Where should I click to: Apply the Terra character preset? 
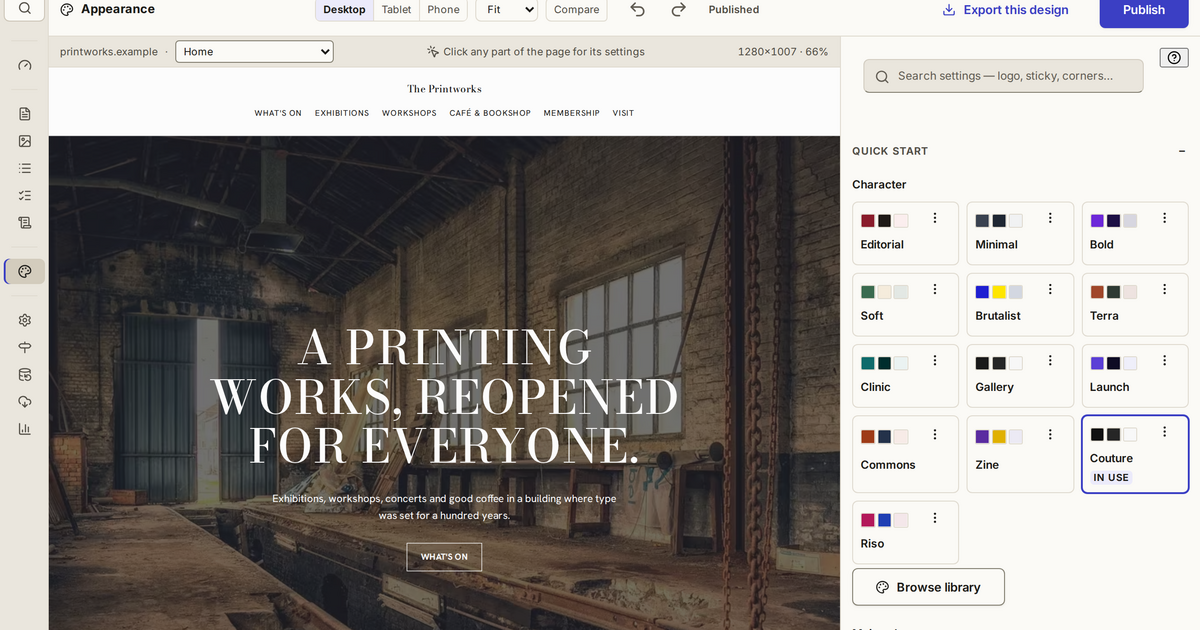(x=1135, y=305)
